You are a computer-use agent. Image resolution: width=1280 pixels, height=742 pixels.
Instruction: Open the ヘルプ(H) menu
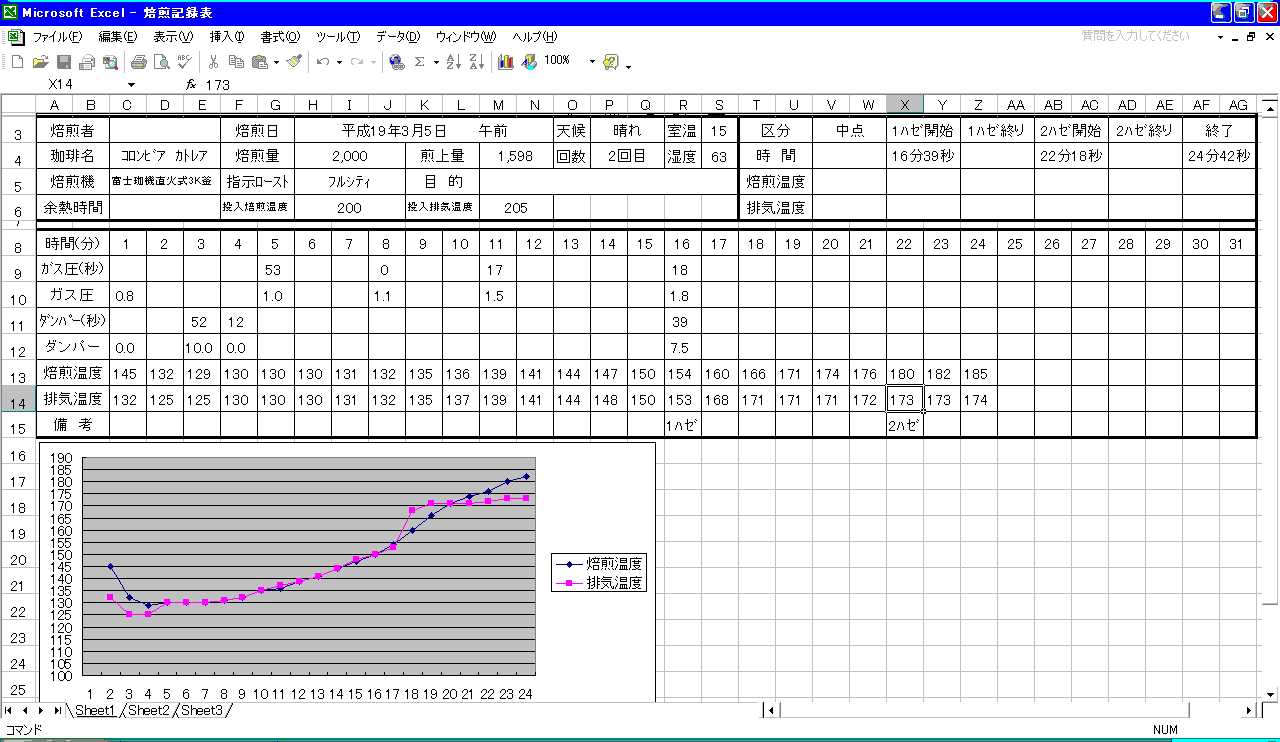[x=535, y=37]
